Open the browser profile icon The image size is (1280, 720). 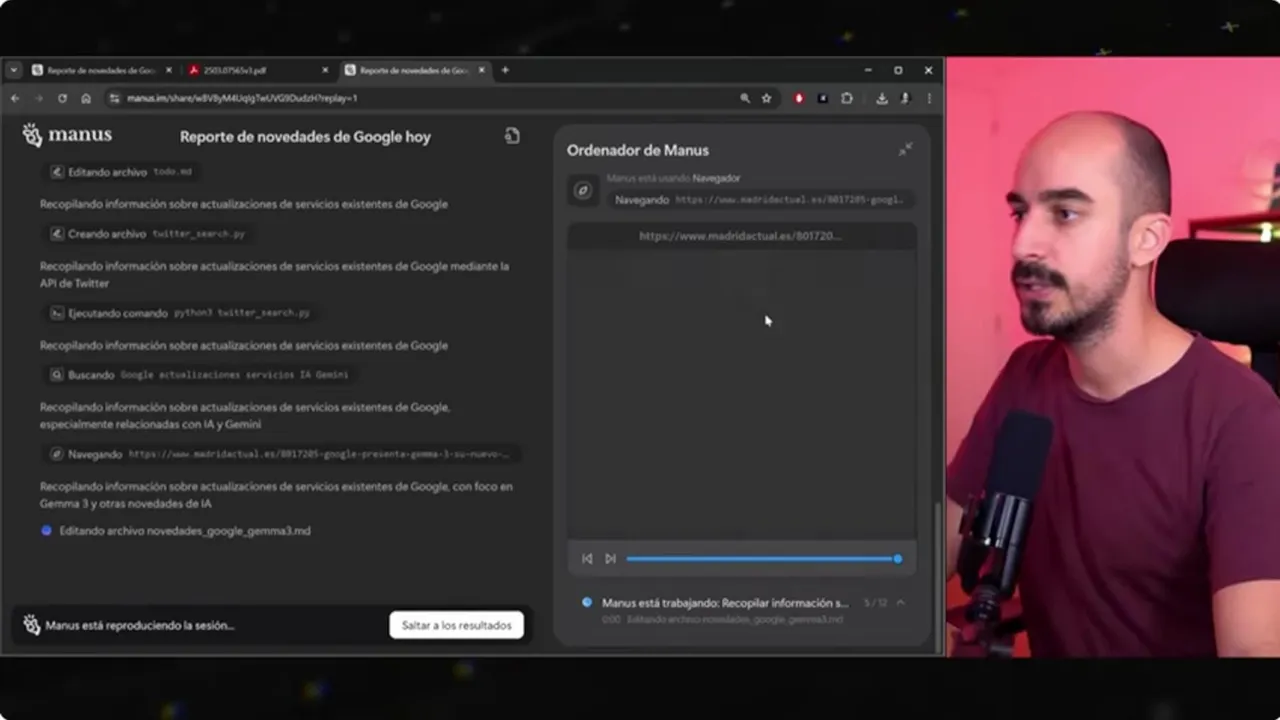[x=905, y=98]
